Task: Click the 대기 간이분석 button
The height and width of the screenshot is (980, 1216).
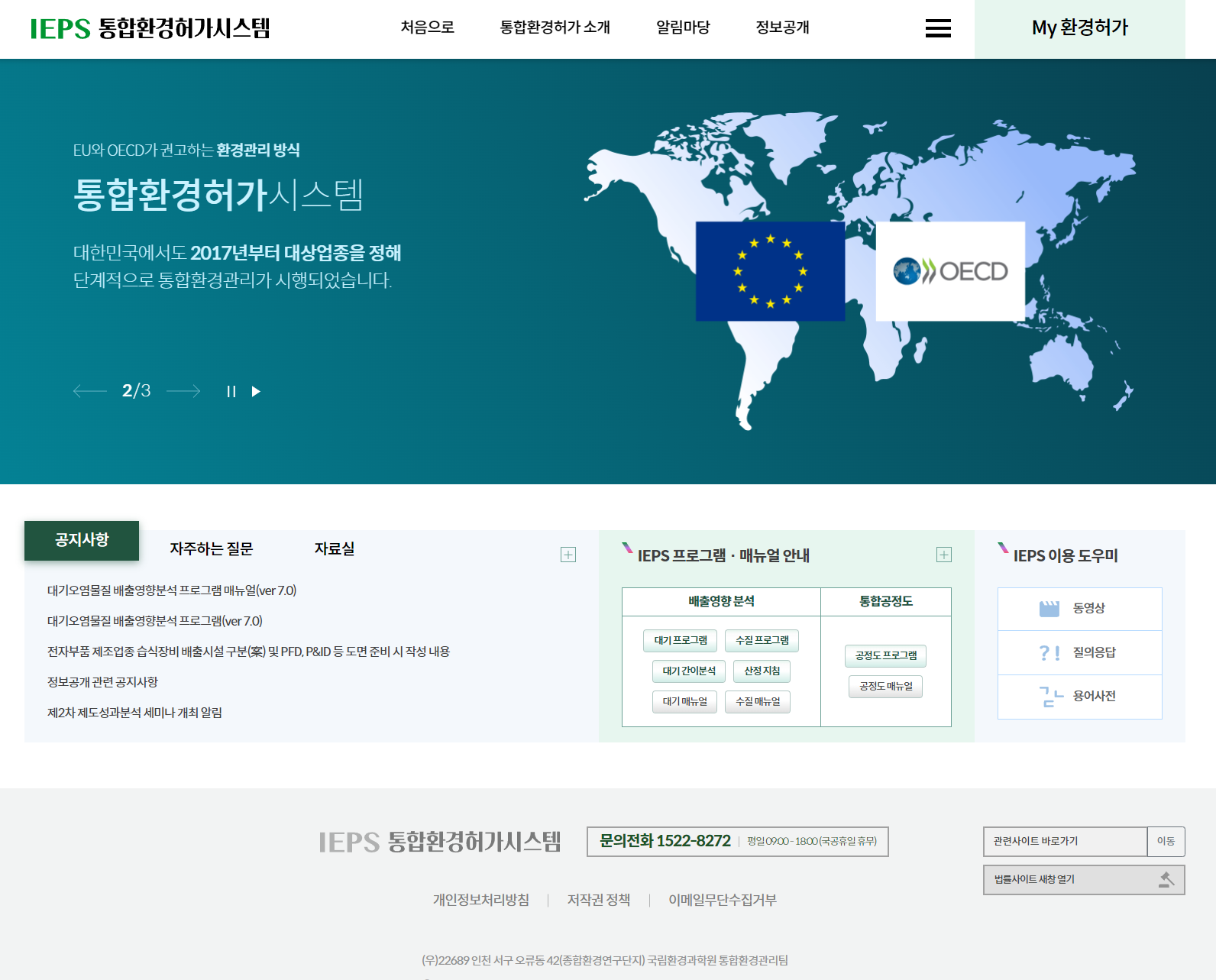Action: coord(689,671)
